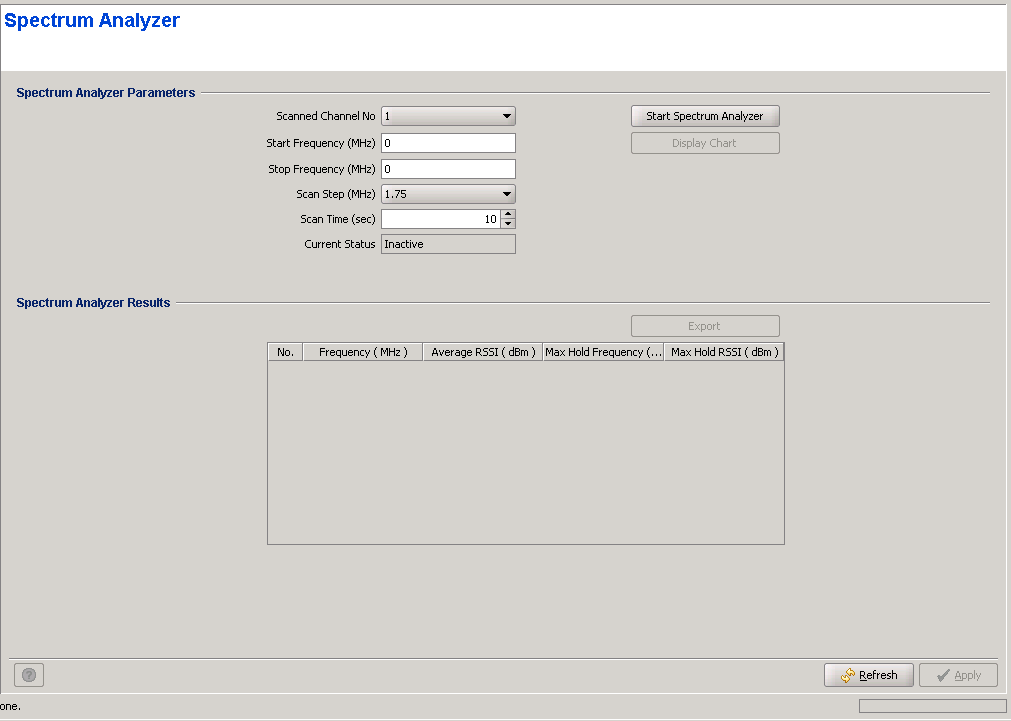The image size is (1011, 721).
Task: Click the Max Hold Frequency column header
Action: 603,352
